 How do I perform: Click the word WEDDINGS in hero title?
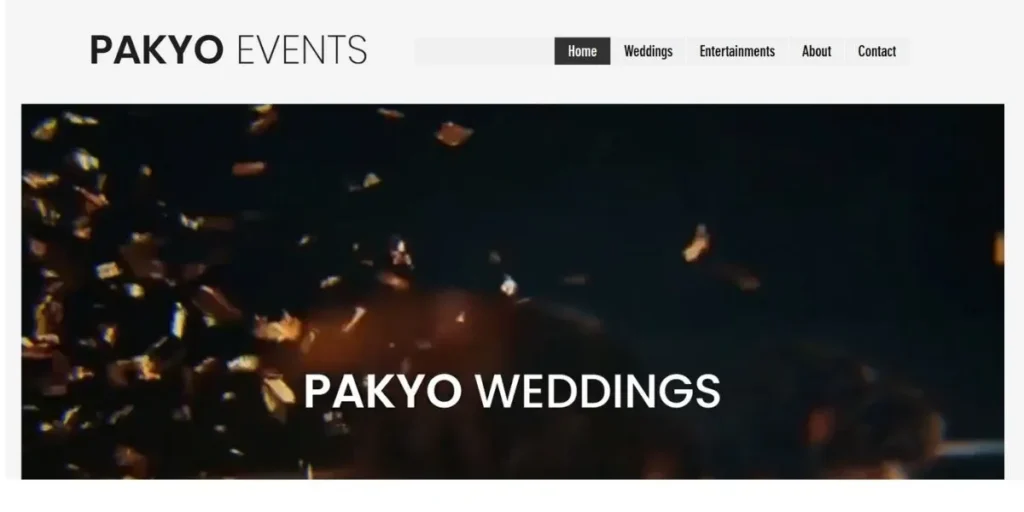(x=597, y=391)
